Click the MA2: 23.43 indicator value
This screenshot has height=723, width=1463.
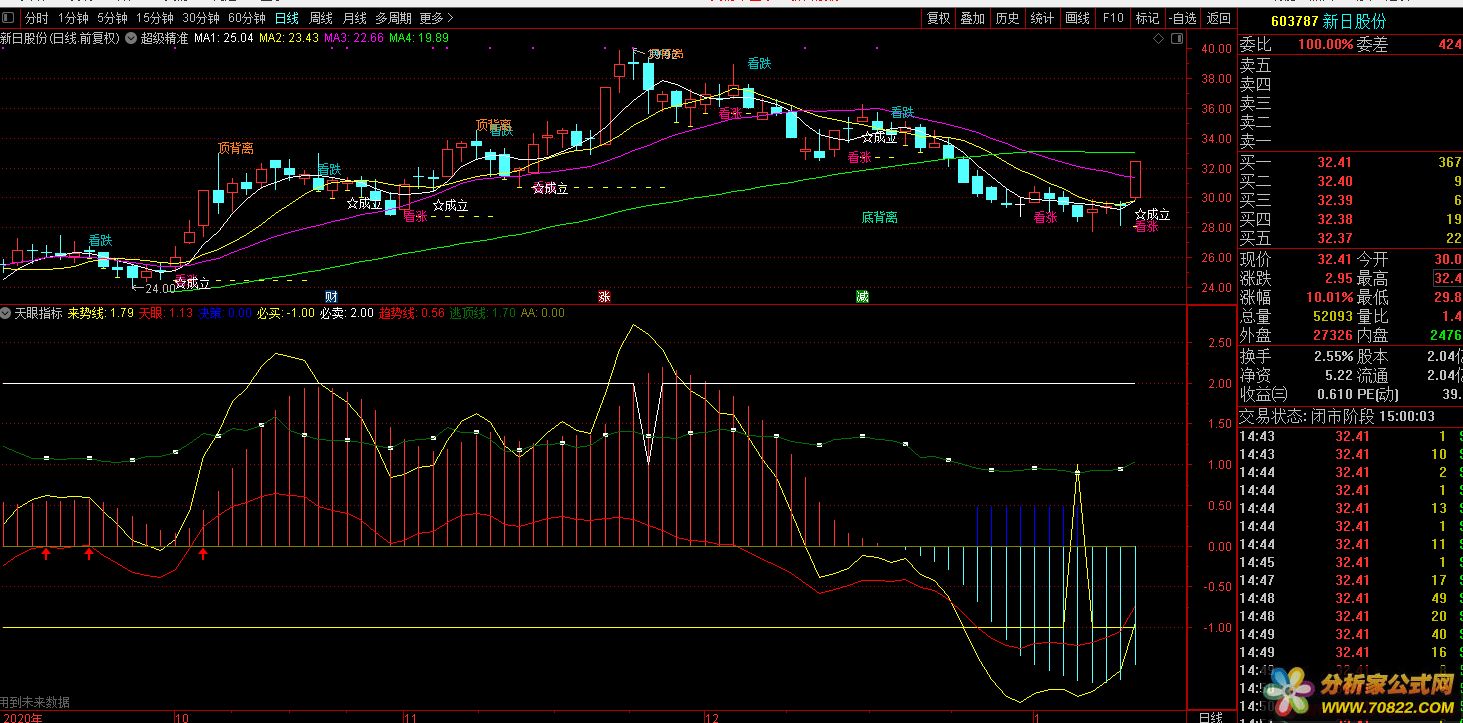click(289, 38)
